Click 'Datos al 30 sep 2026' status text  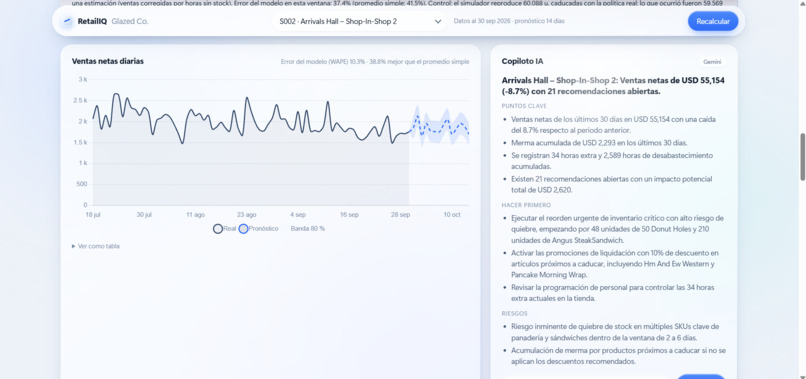[509, 22]
